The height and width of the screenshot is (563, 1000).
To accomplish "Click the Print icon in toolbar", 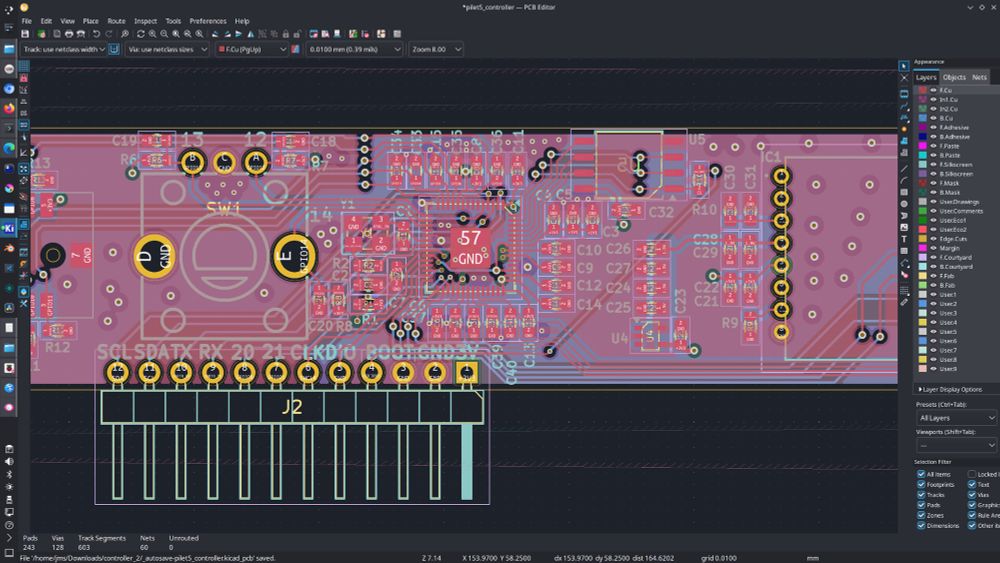I will [x=68, y=34].
